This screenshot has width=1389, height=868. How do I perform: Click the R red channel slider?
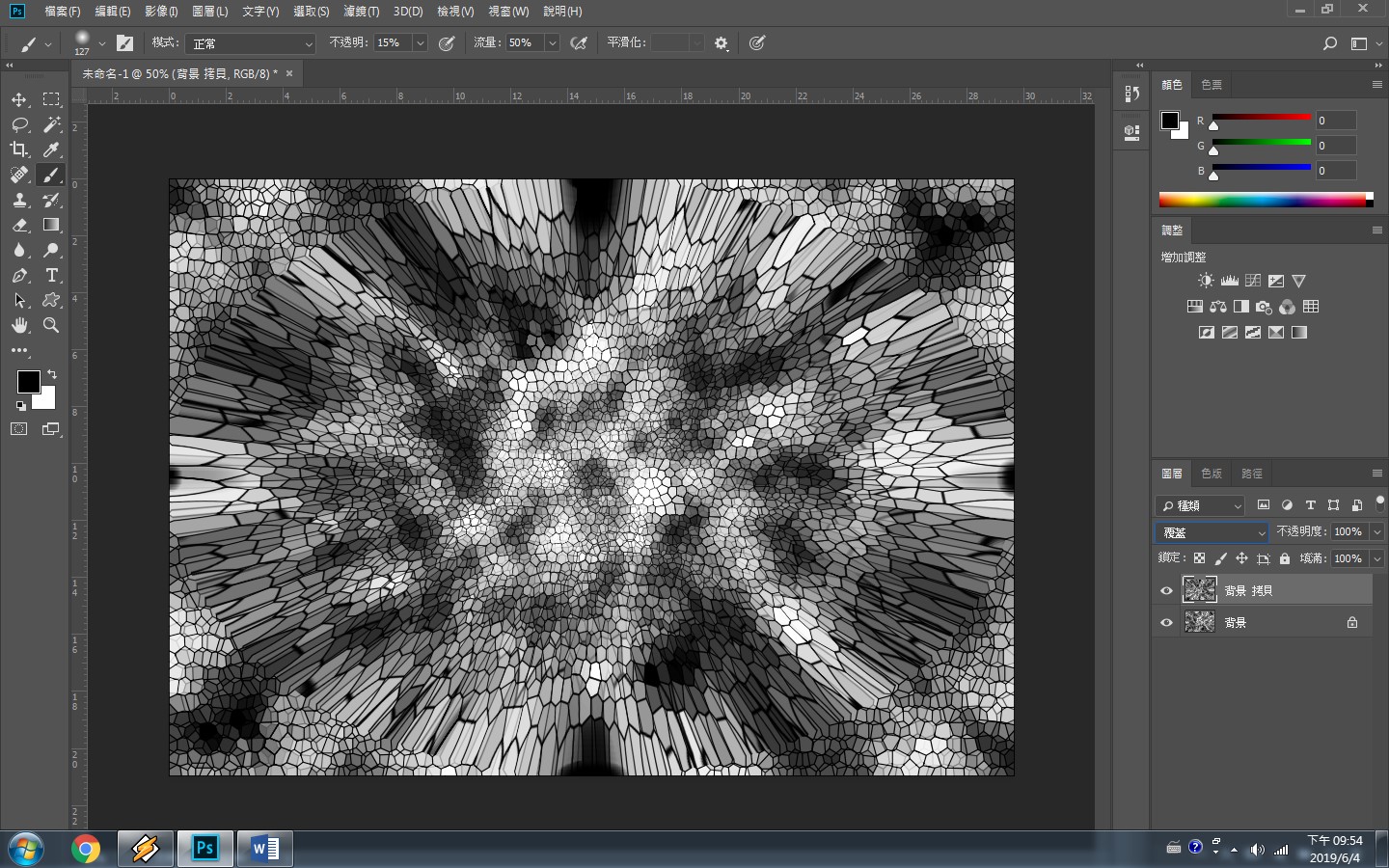coord(1262,120)
